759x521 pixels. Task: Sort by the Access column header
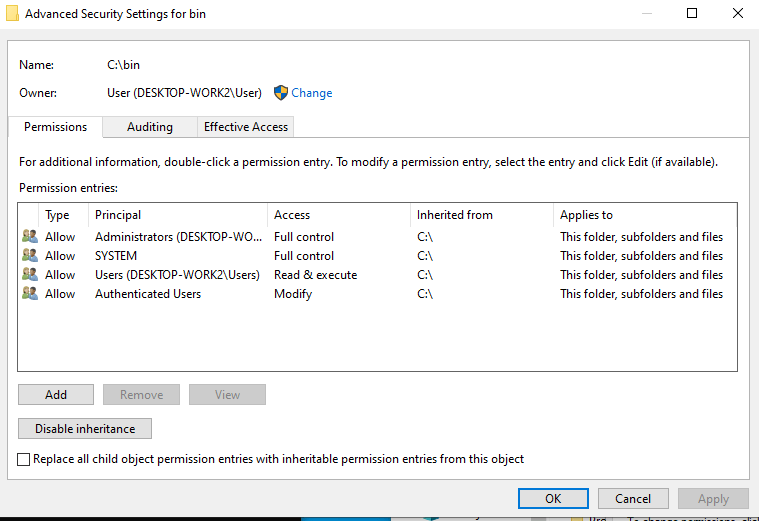point(339,215)
